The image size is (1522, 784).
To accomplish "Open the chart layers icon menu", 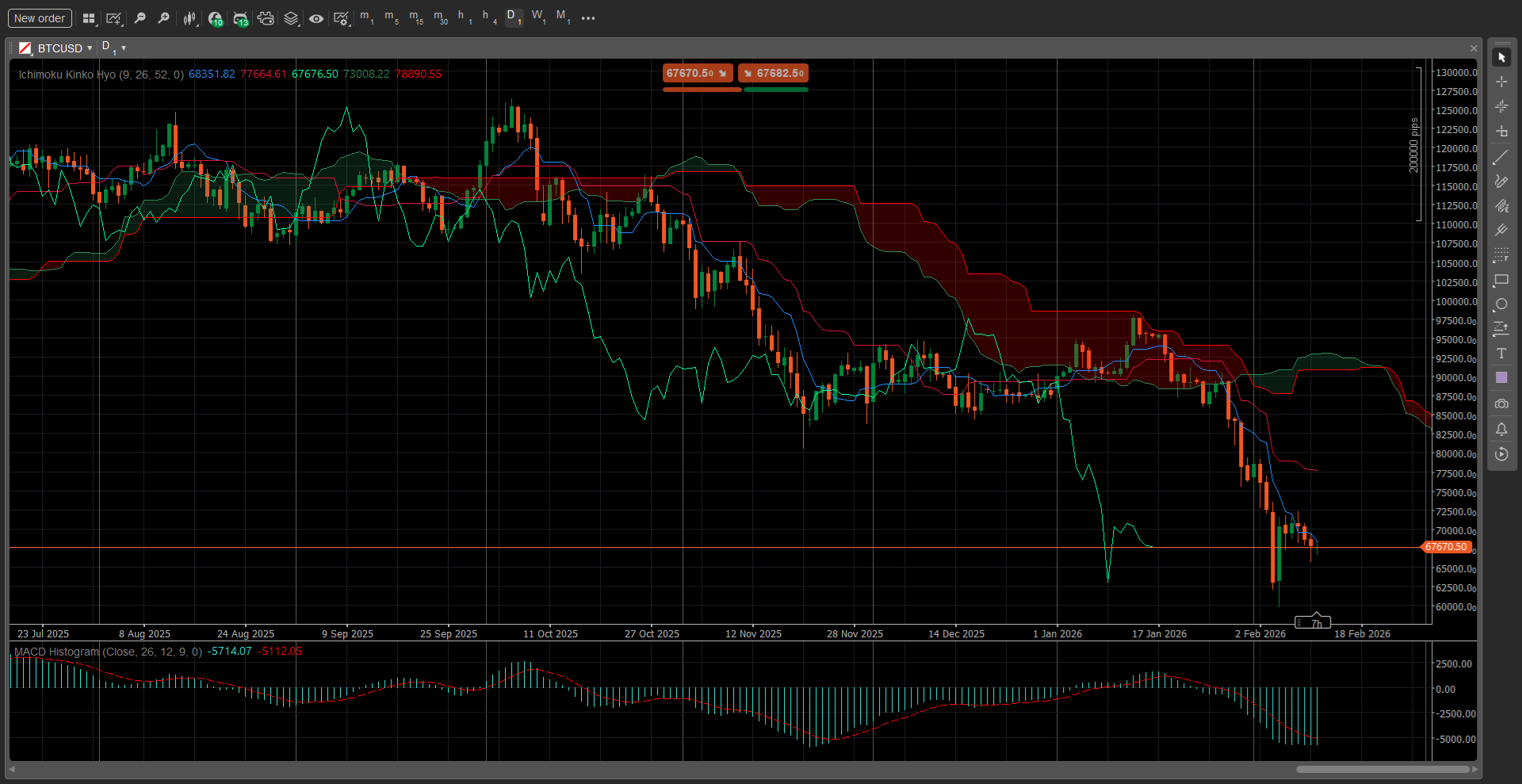I will coord(291,18).
